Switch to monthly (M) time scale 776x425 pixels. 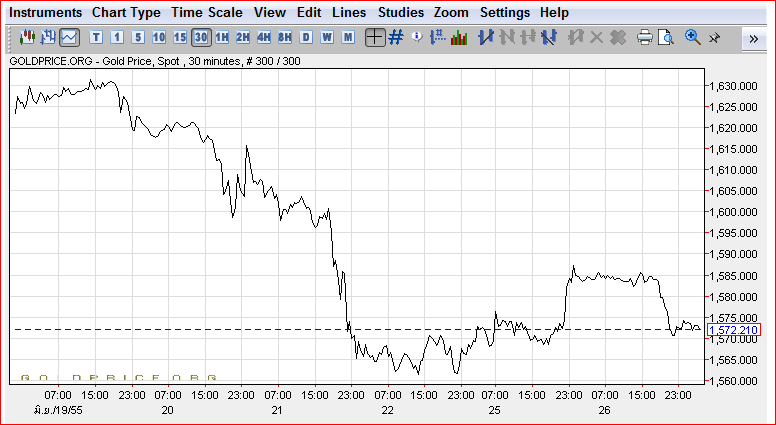pyautogui.click(x=348, y=37)
